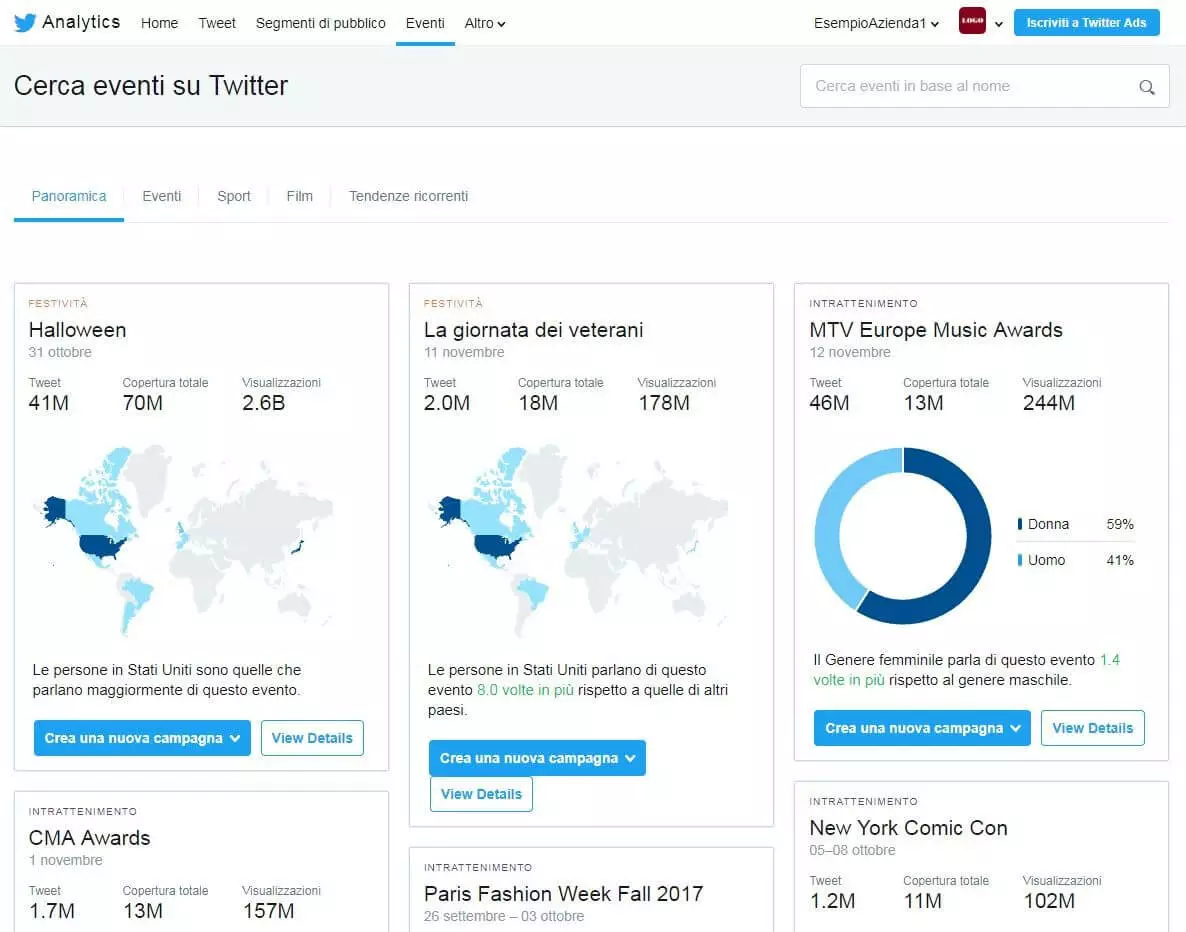Click the MTV gender donut chart
Screen dimensions: 1186x932
tap(903, 536)
